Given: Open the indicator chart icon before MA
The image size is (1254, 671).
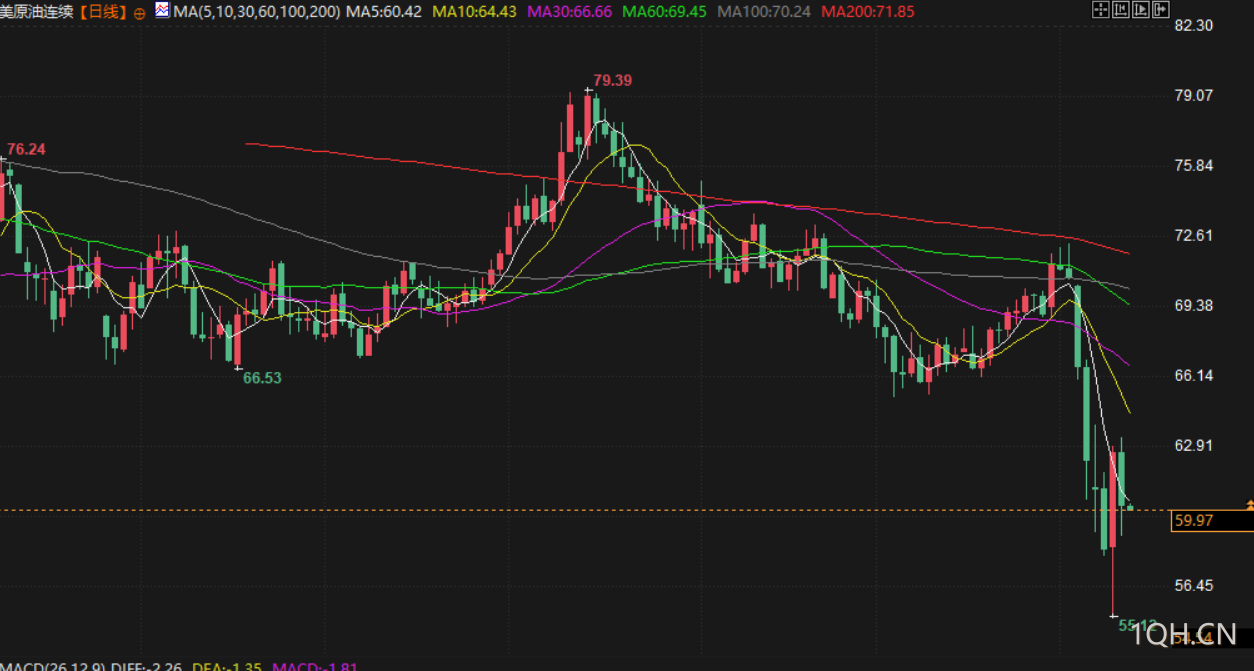Looking at the screenshot, I should pos(161,11).
